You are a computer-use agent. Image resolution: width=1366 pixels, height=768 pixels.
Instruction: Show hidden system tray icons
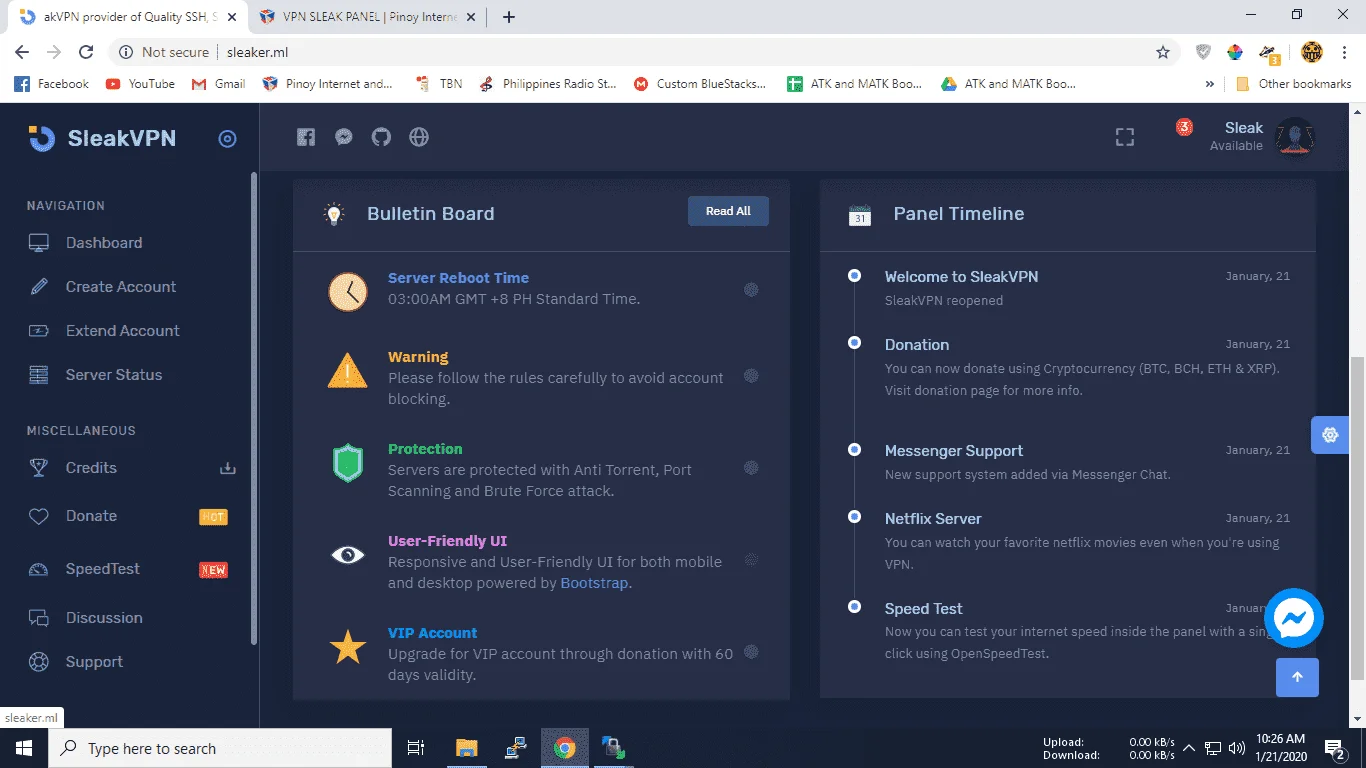pos(1189,748)
